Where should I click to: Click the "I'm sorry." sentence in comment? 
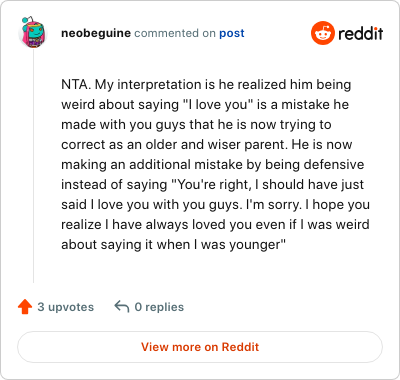(x=274, y=205)
